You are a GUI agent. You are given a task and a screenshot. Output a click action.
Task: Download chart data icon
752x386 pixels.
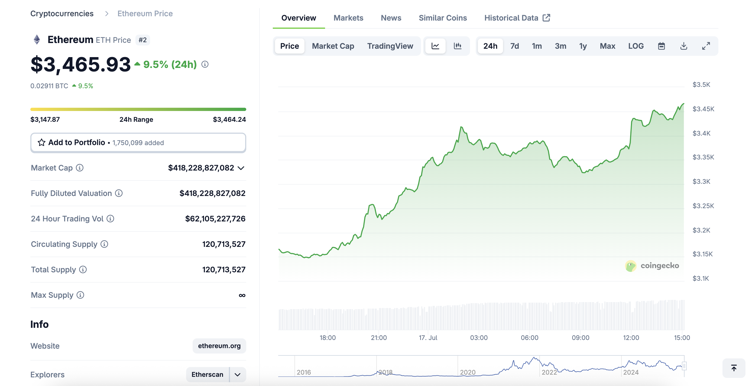point(684,46)
